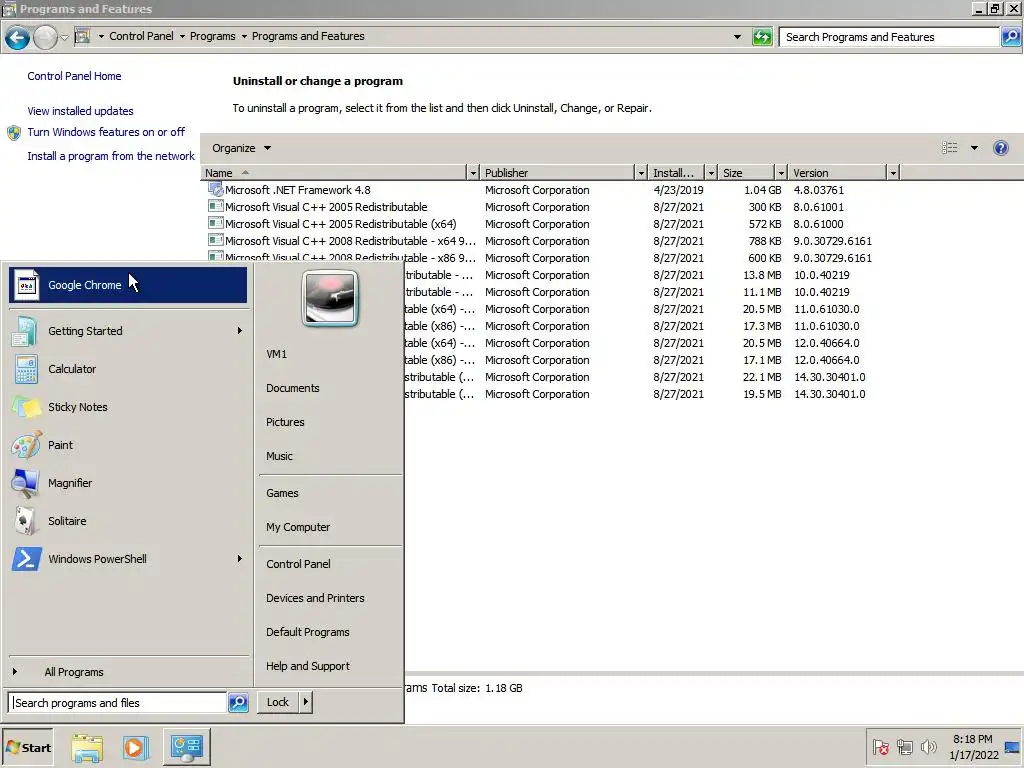The height and width of the screenshot is (768, 1024).
Task: Click the Action Center flag tray icon
Action: [x=881, y=747]
